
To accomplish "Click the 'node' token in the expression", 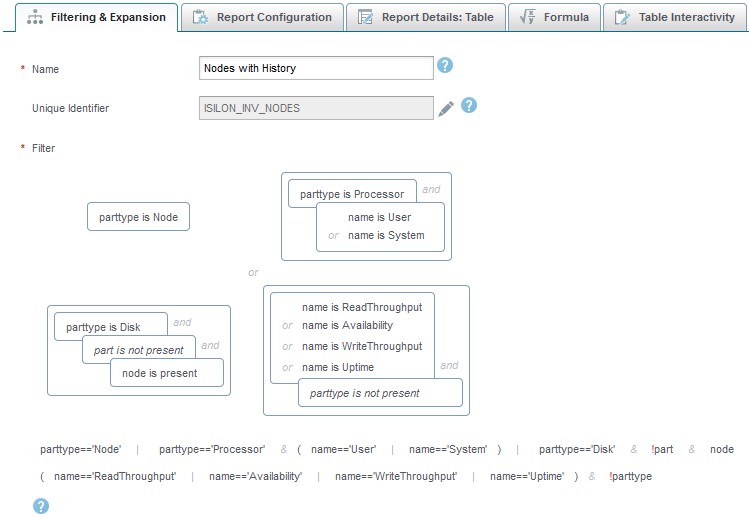I will [722, 449].
